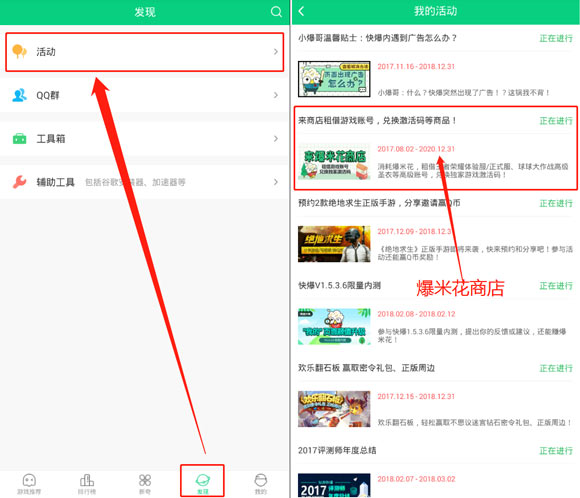Image resolution: width=580 pixels, height=498 pixels.
Task: Open 活动 menu label
Action: pyautogui.click(x=46, y=52)
